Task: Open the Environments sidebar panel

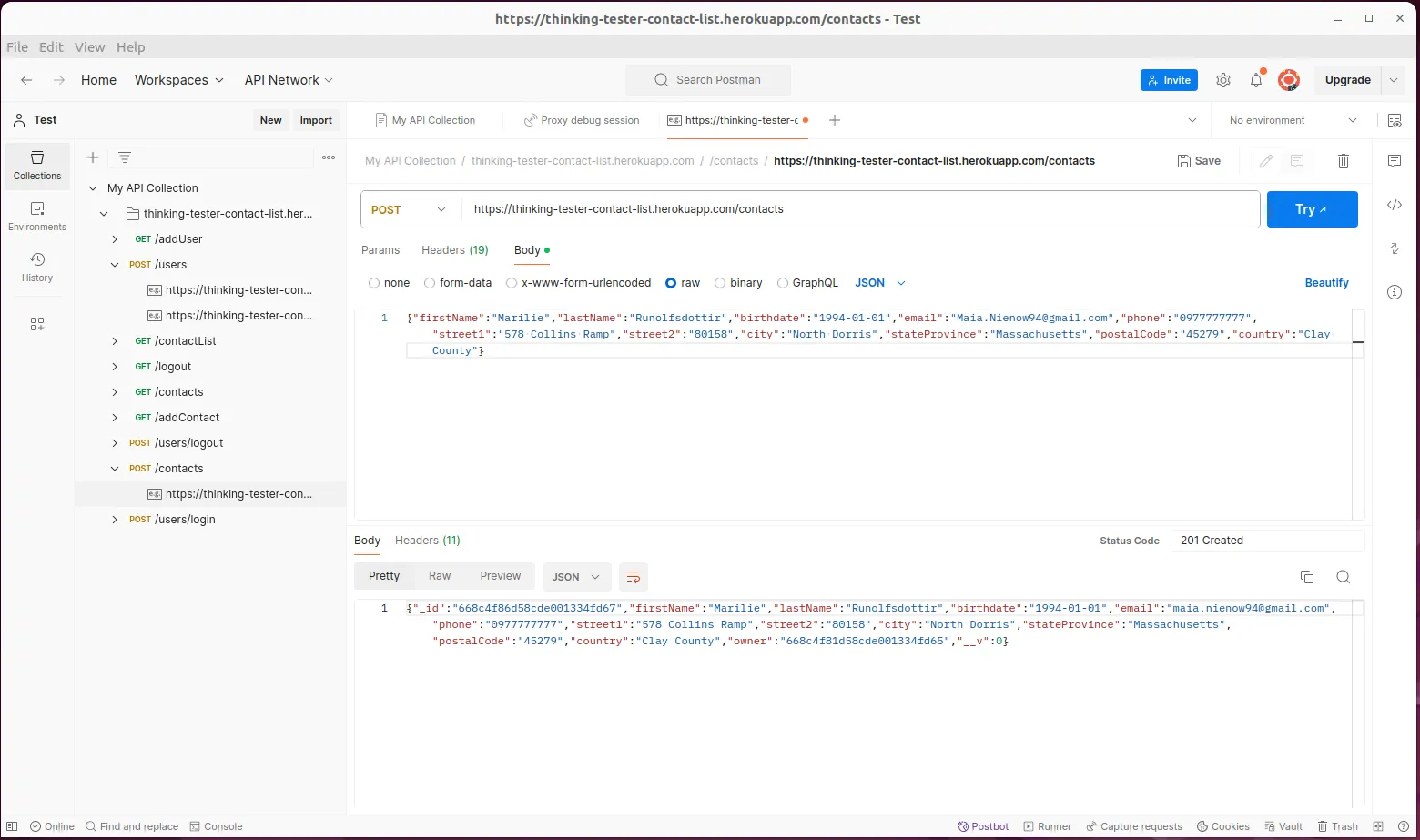Action: 37,217
